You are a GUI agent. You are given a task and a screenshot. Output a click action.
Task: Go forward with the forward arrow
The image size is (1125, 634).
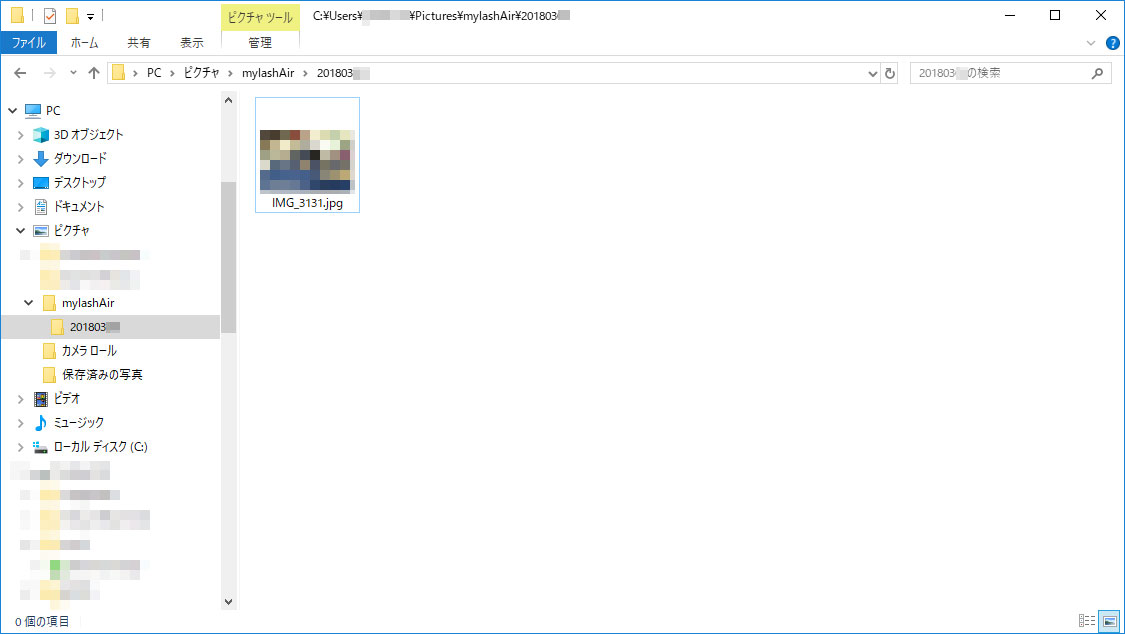coord(50,73)
